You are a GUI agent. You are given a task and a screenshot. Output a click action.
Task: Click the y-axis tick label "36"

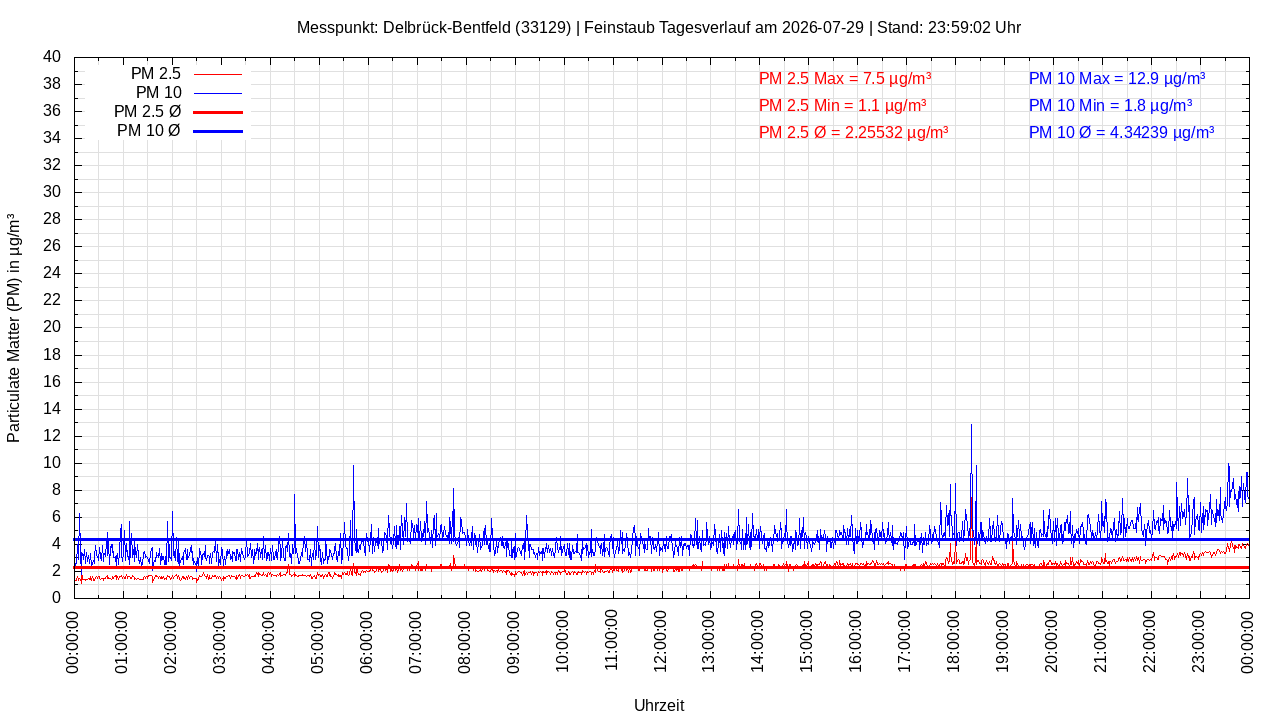[x=52, y=111]
